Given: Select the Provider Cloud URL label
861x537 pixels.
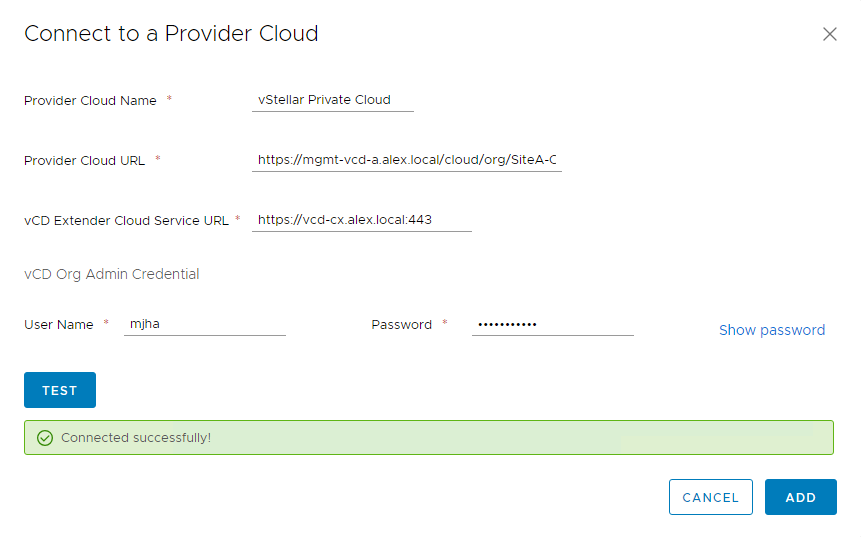Looking at the screenshot, I should click(x=84, y=160).
